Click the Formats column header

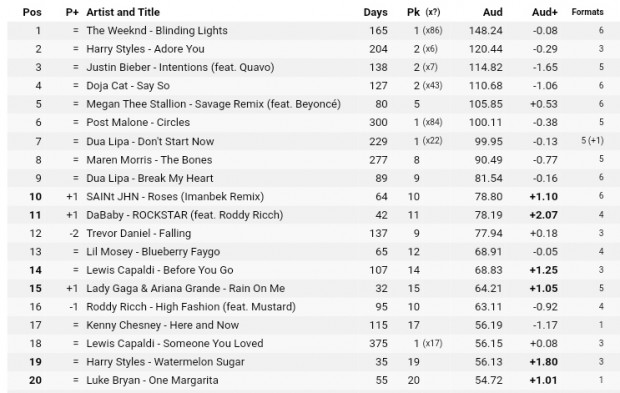pyautogui.click(x=587, y=12)
